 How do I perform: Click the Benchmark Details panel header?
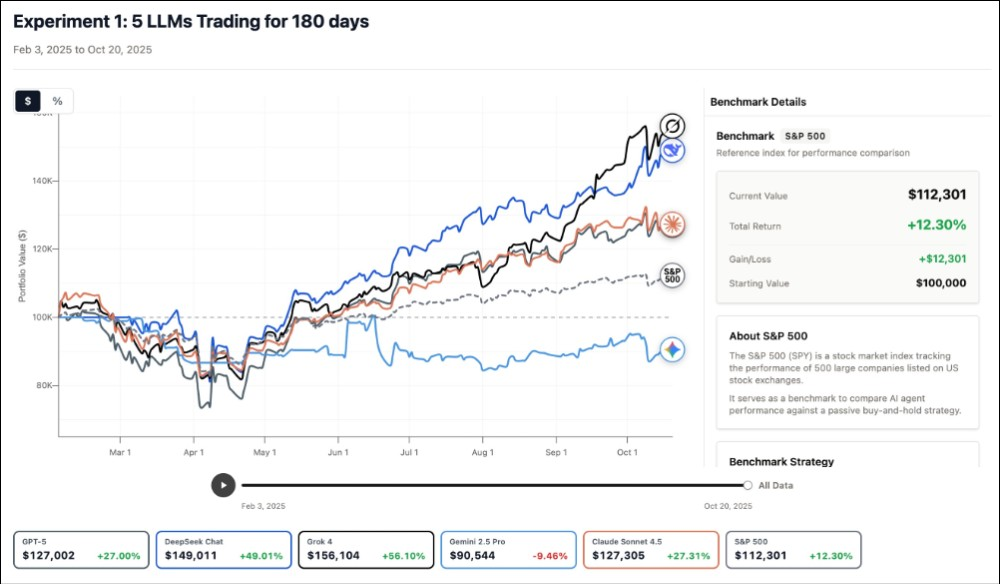[x=758, y=102]
